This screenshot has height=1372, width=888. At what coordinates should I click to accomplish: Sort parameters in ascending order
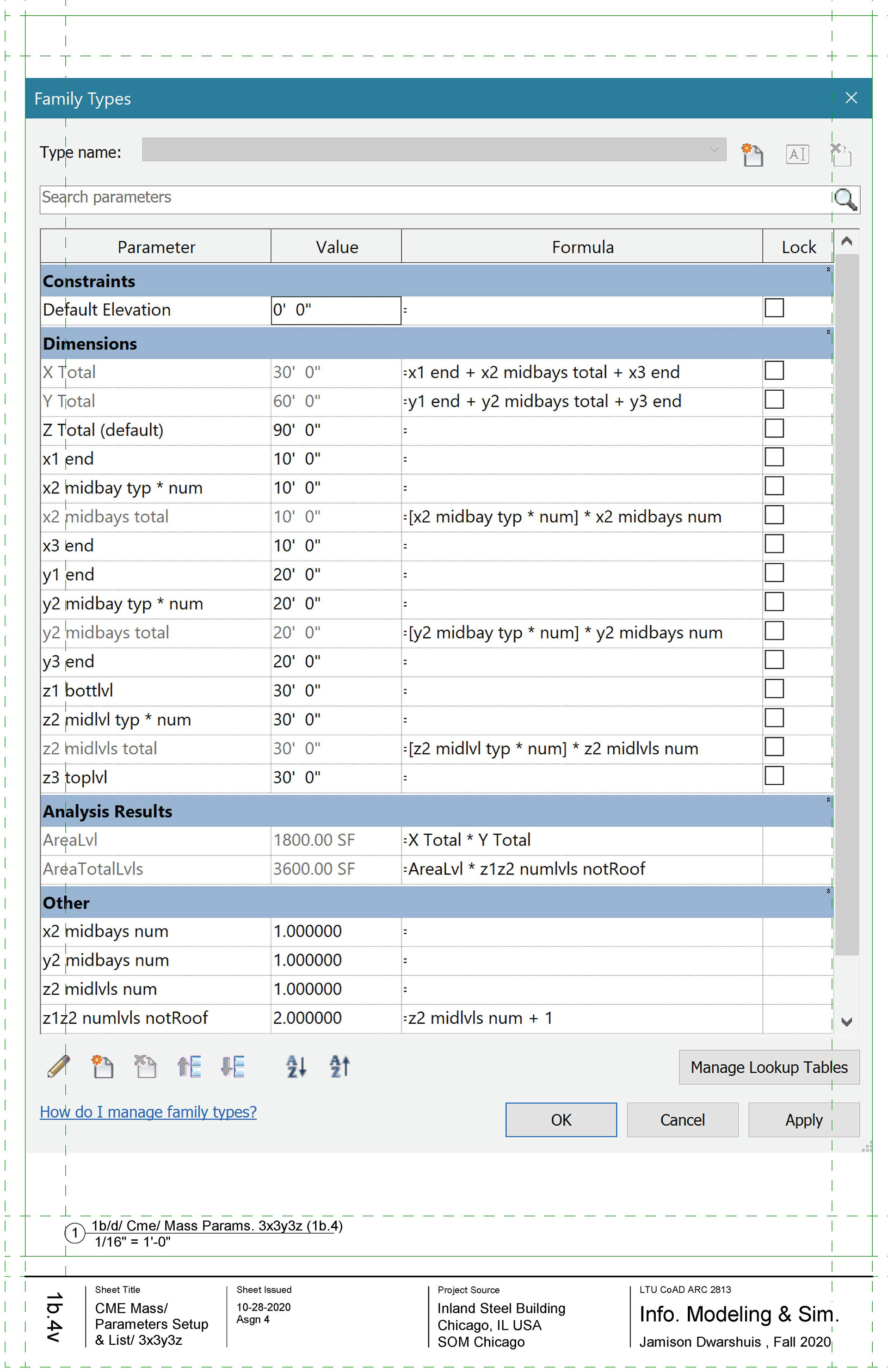point(296,1066)
